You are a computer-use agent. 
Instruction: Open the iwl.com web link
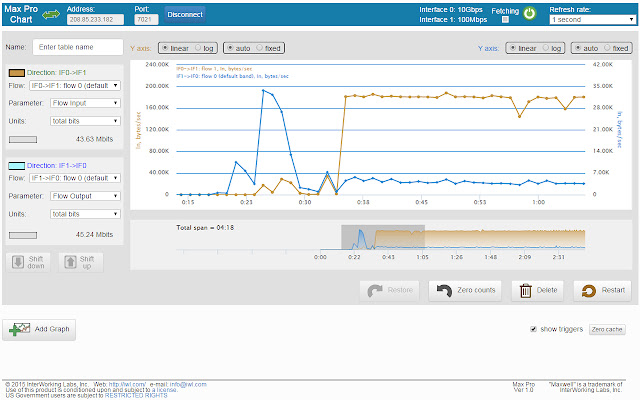click(x=127, y=384)
